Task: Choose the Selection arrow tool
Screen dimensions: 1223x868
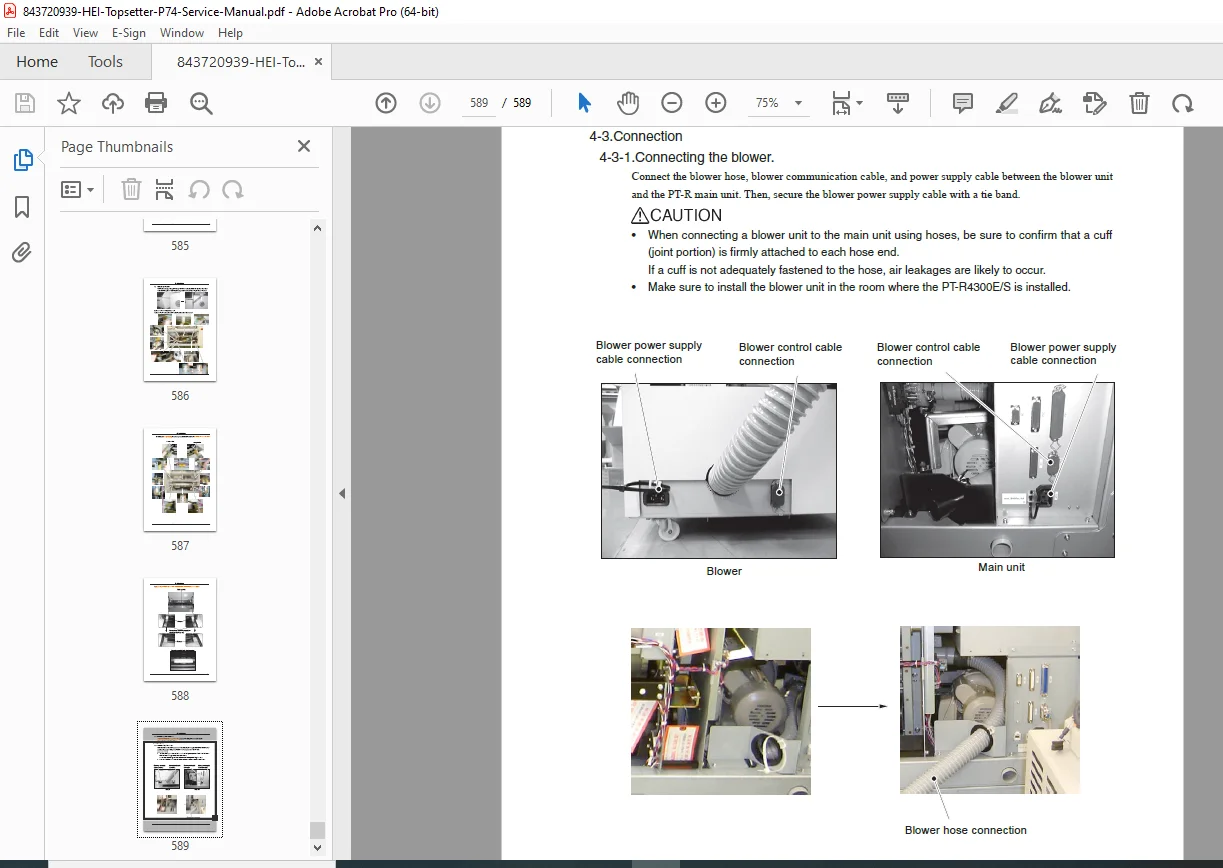Action: 585,103
